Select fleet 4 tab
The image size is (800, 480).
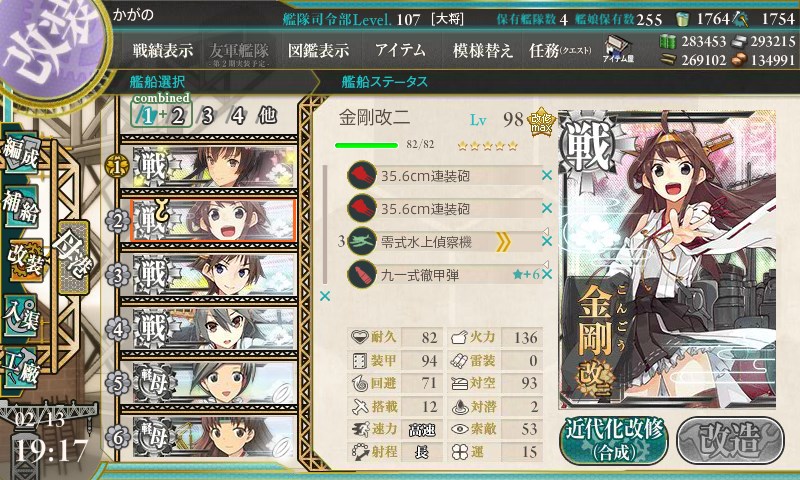(x=238, y=116)
